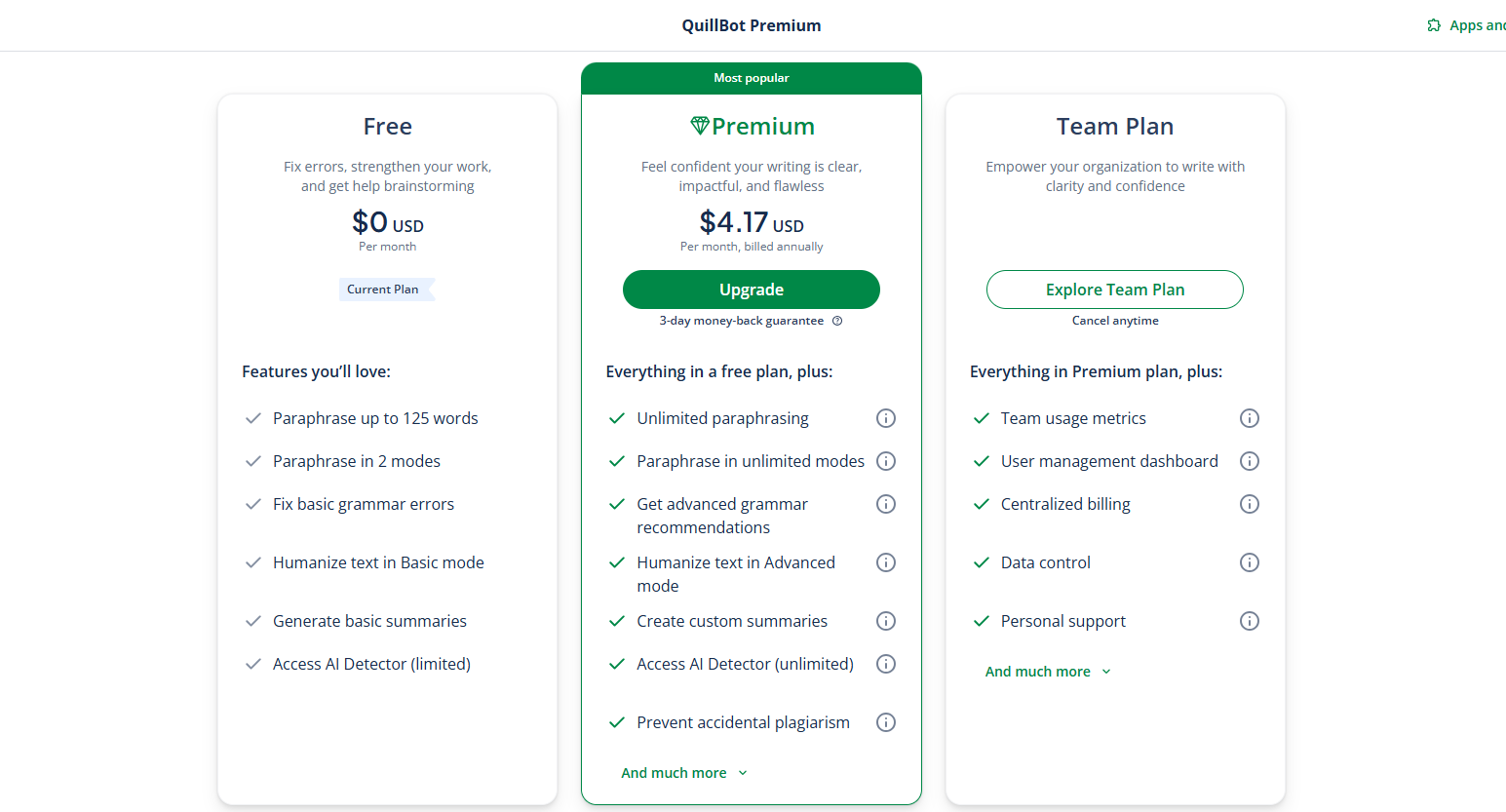This screenshot has width=1506, height=812.
Task: Show info beside Personal support
Action: point(1249,621)
